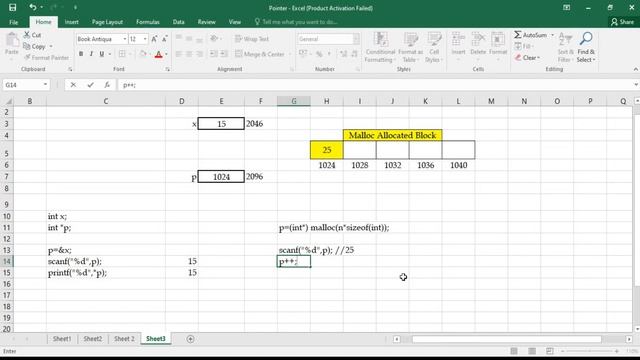
Task: Click the Insert cells icon
Action: coord(458,40)
